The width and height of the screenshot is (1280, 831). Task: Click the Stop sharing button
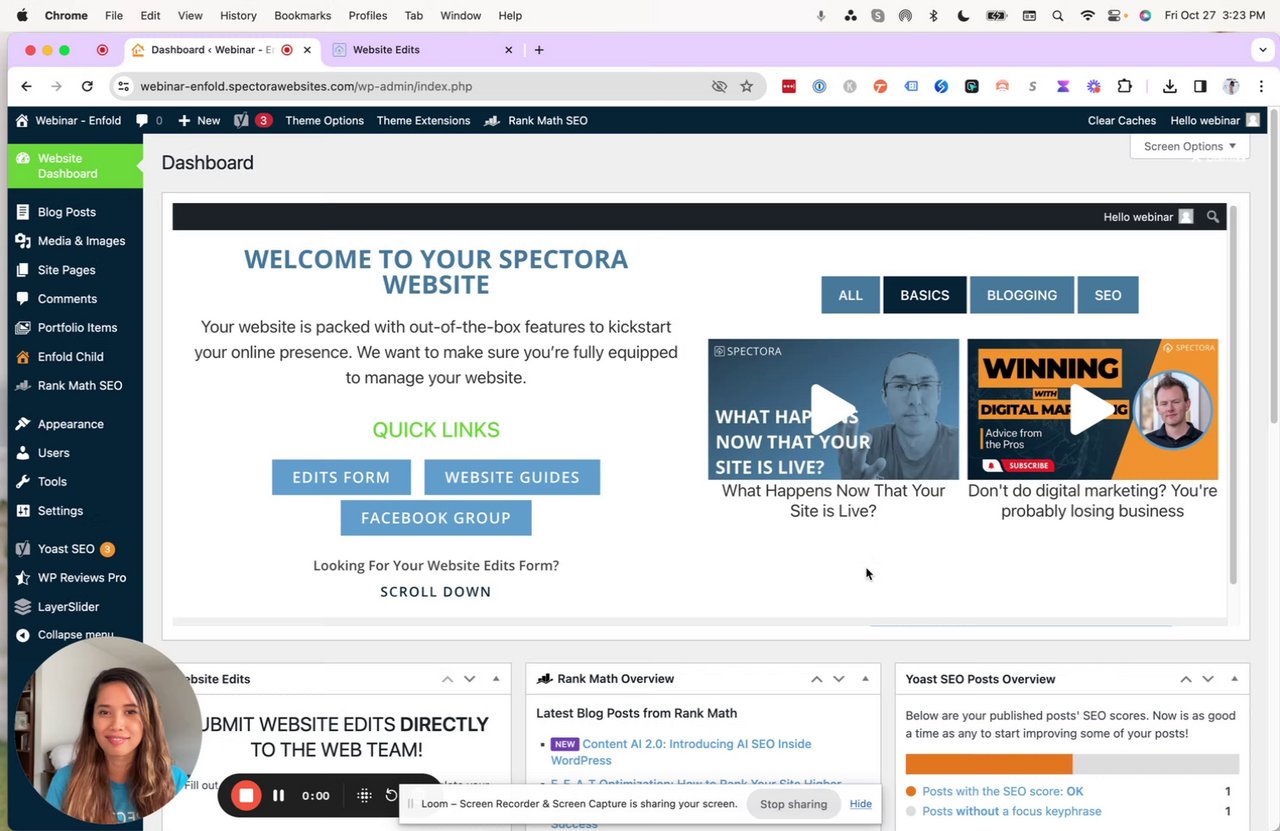click(793, 804)
